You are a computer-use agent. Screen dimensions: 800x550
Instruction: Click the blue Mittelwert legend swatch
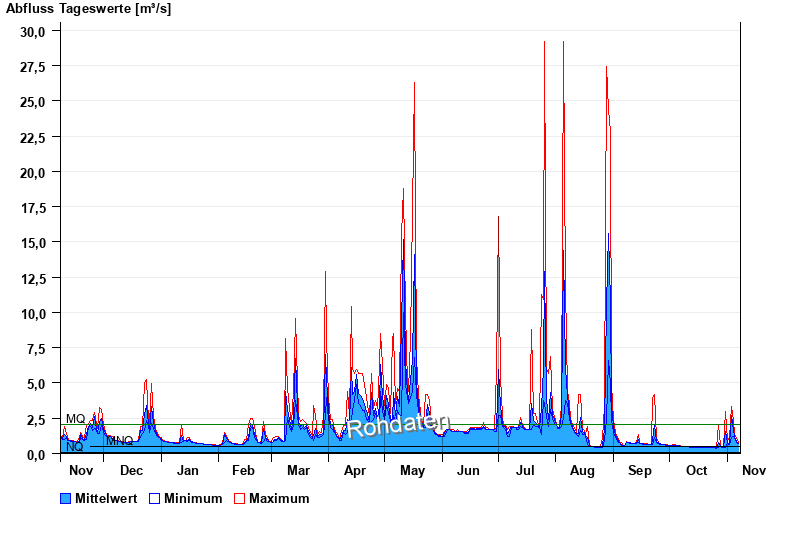tap(66, 498)
